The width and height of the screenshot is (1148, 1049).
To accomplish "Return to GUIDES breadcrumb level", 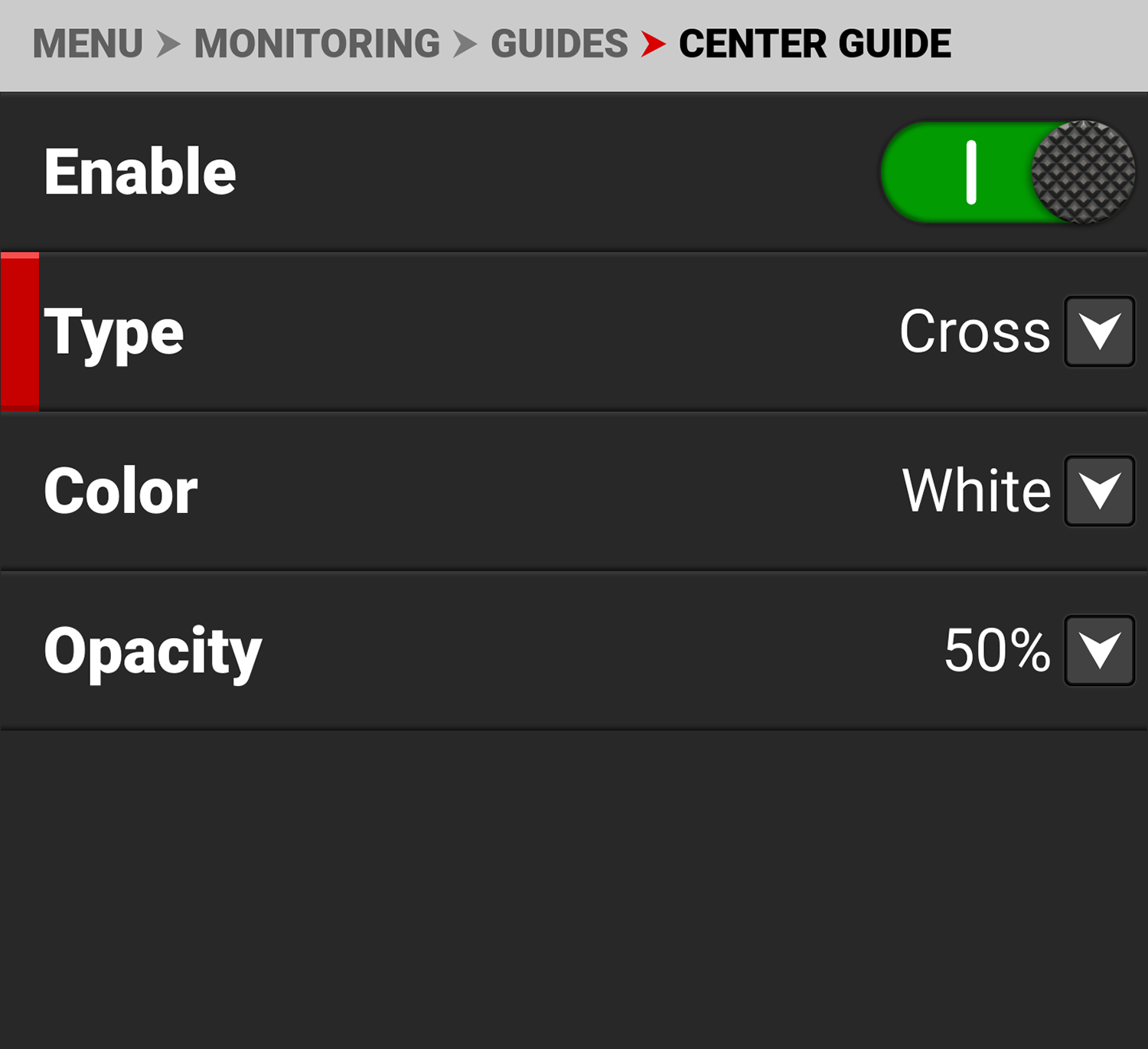I will click(559, 44).
